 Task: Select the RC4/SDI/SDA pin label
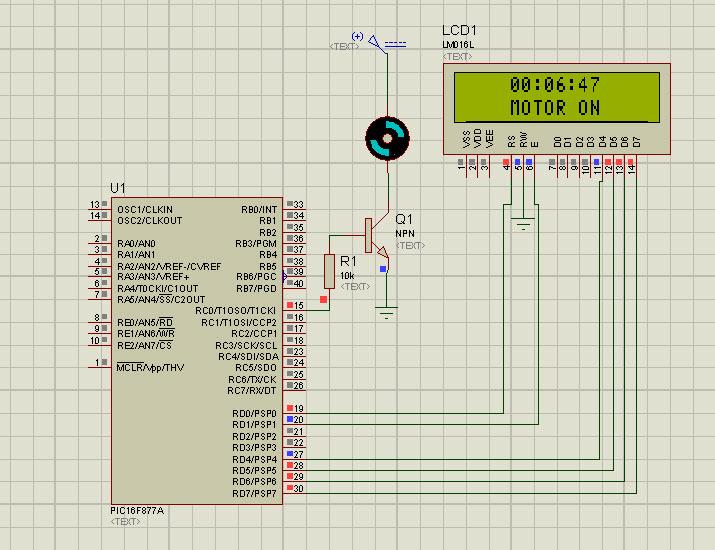pos(249,357)
